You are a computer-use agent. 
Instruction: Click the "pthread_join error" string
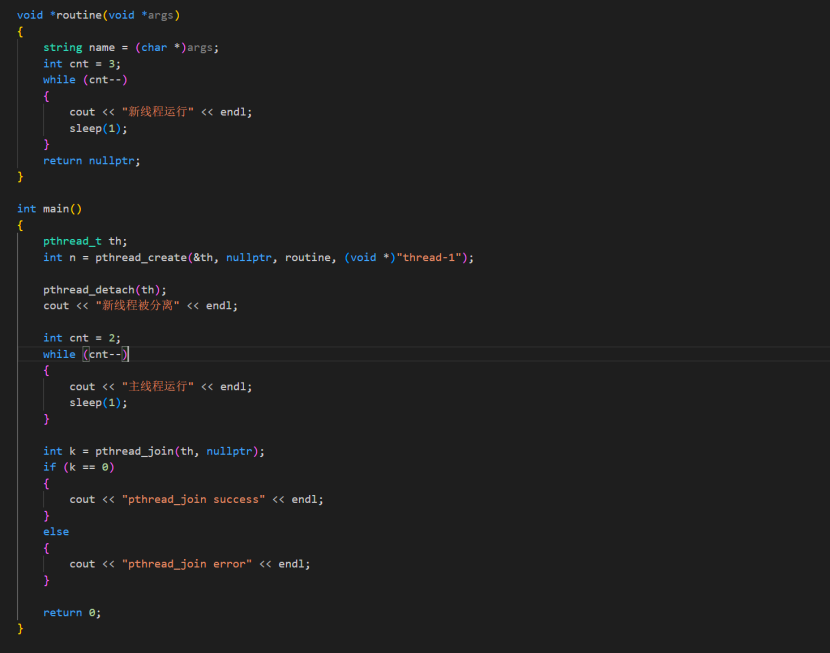[x=187, y=564]
